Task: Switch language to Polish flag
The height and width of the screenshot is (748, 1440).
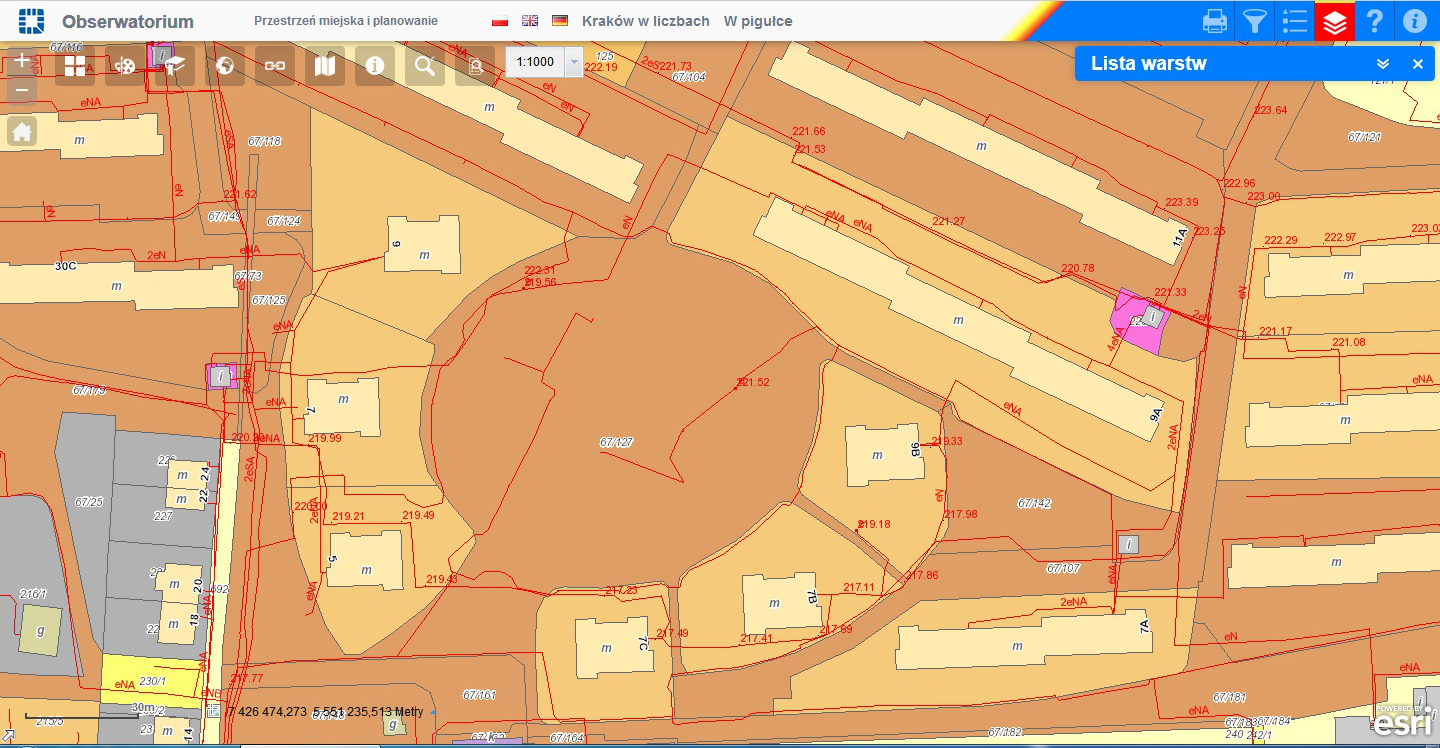Action: tap(501, 21)
